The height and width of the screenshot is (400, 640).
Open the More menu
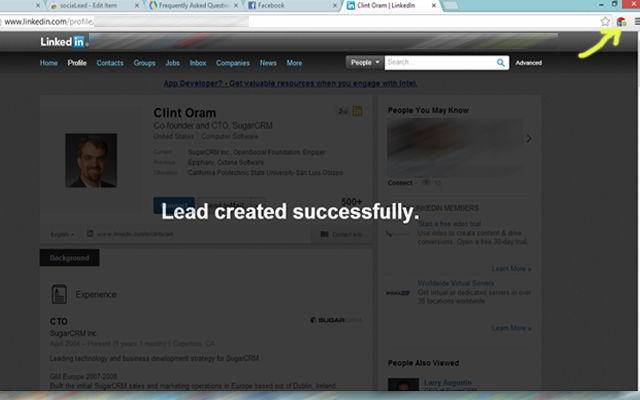coord(294,63)
